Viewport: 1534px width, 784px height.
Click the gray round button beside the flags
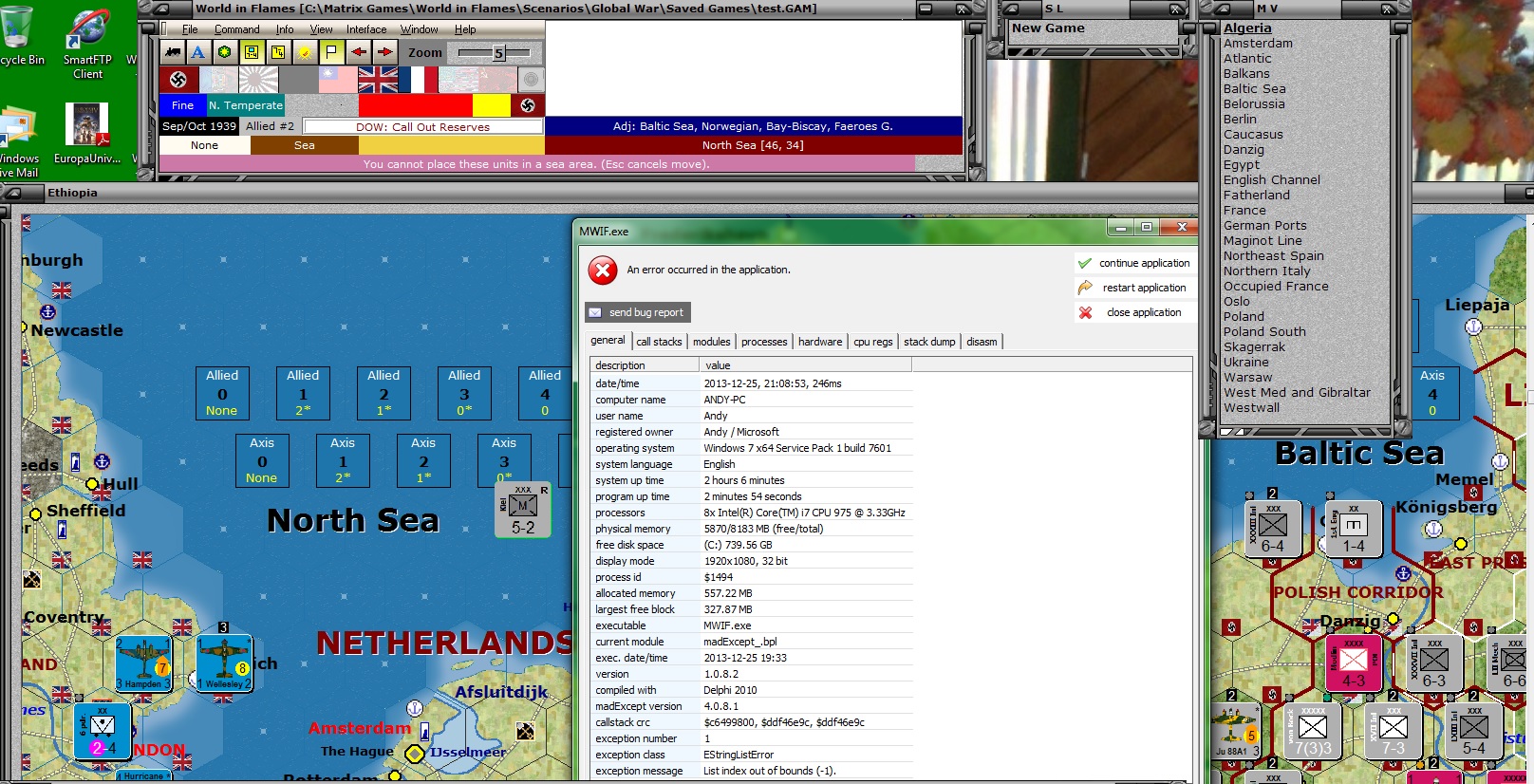click(x=532, y=80)
